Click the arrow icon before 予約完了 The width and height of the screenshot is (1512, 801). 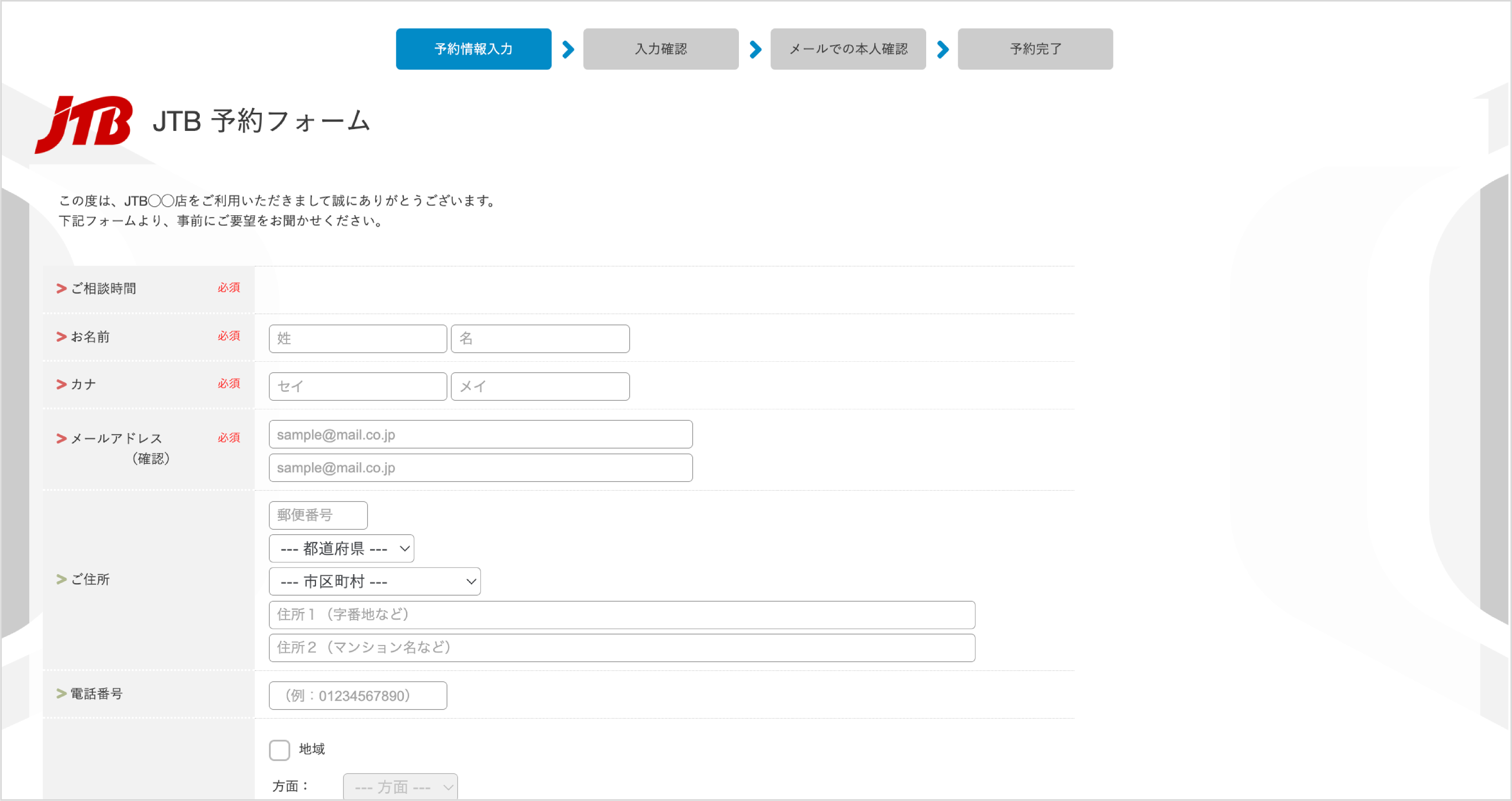pos(942,49)
